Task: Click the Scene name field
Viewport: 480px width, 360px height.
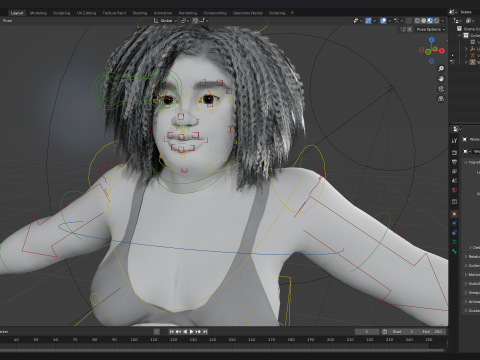Action: pos(469,12)
